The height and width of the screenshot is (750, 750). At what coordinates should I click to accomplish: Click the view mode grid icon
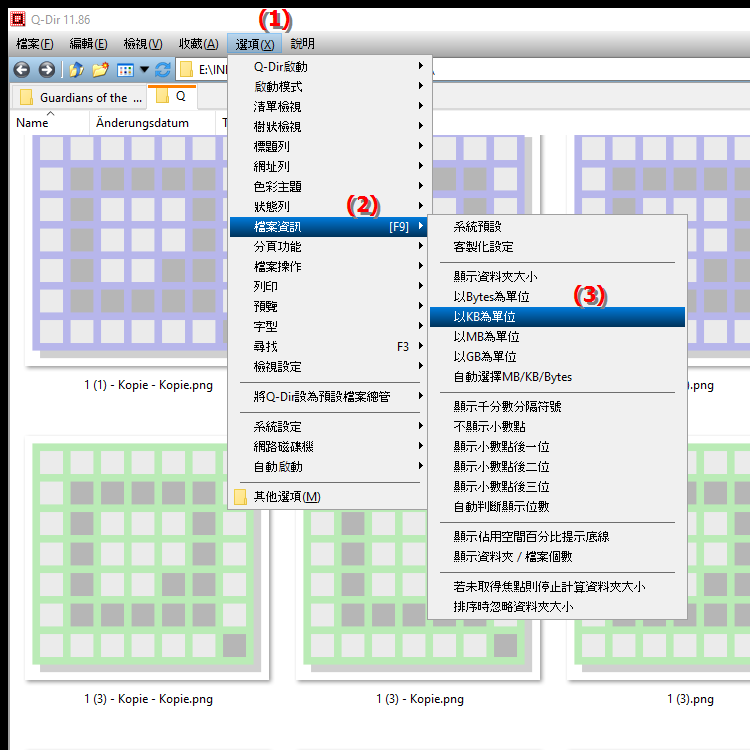click(125, 70)
